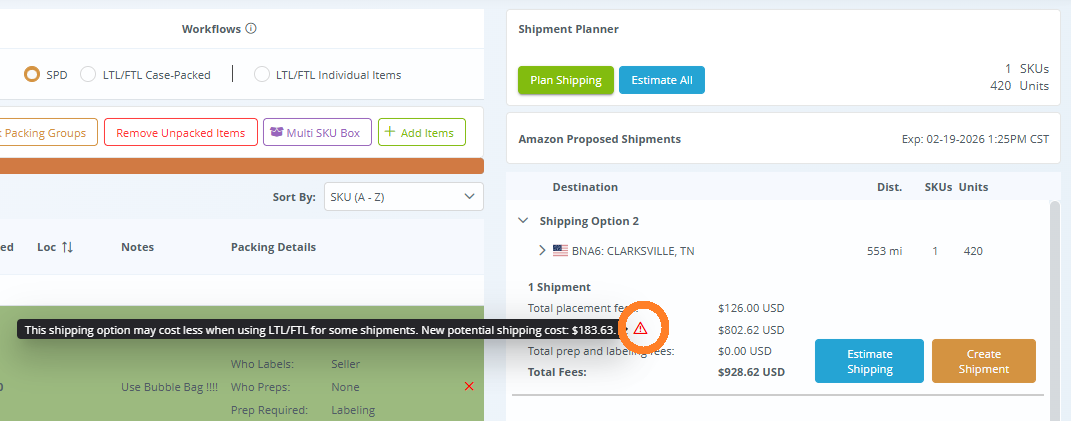
Task: Sort by the Loc column arrows
Action: pyautogui.click(x=67, y=247)
